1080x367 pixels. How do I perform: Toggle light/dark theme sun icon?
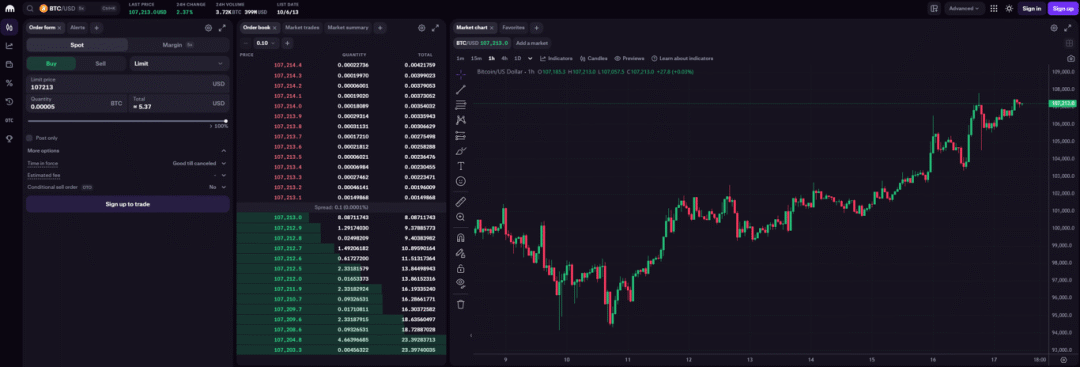pos(1009,8)
